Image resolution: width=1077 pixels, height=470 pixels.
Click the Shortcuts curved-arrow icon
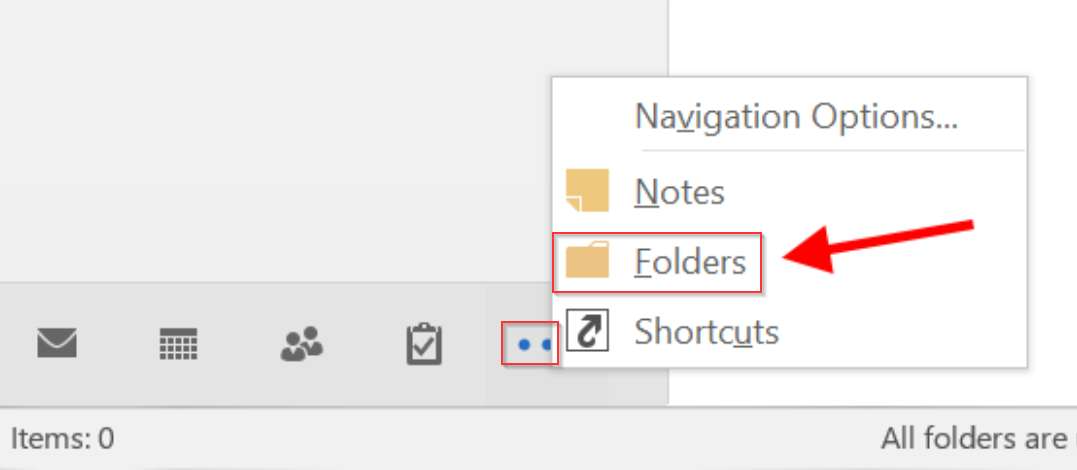tap(587, 330)
